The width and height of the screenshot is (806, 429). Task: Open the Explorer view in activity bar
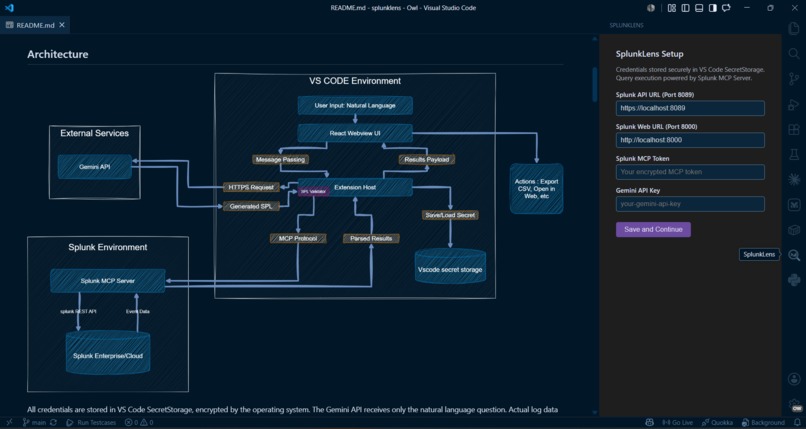click(794, 28)
